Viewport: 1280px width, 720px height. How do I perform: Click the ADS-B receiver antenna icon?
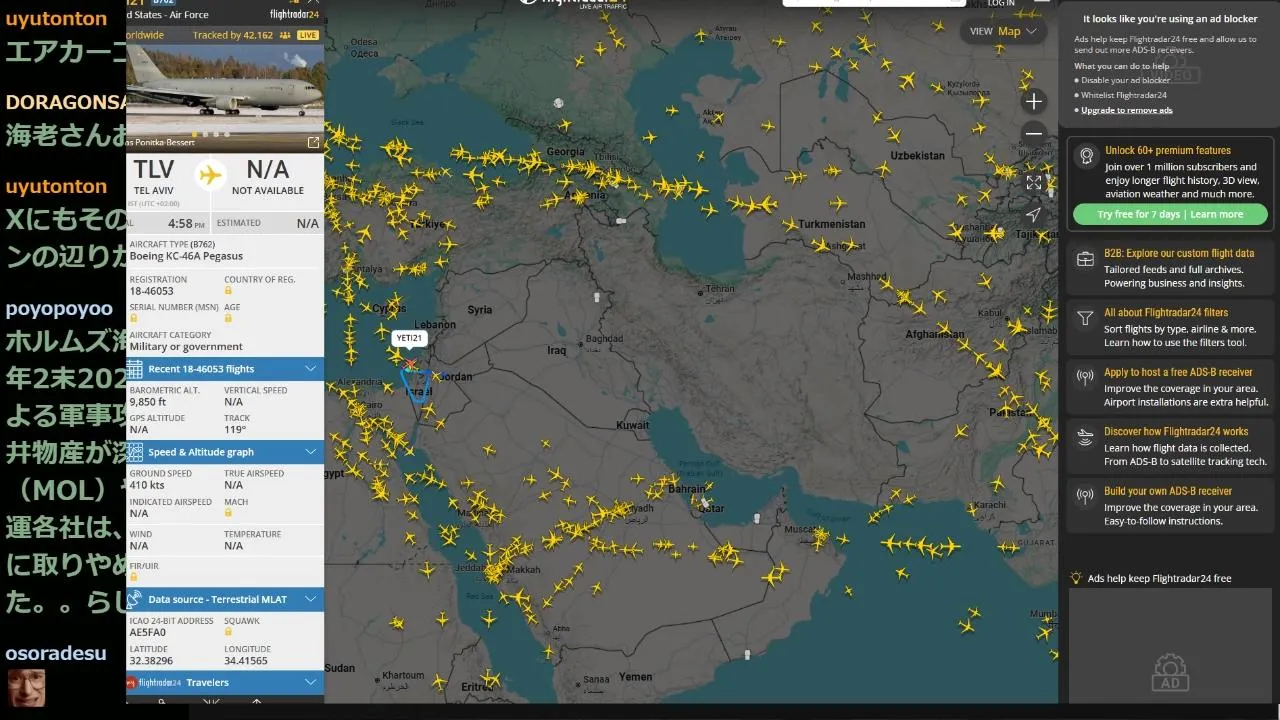coord(1085,377)
